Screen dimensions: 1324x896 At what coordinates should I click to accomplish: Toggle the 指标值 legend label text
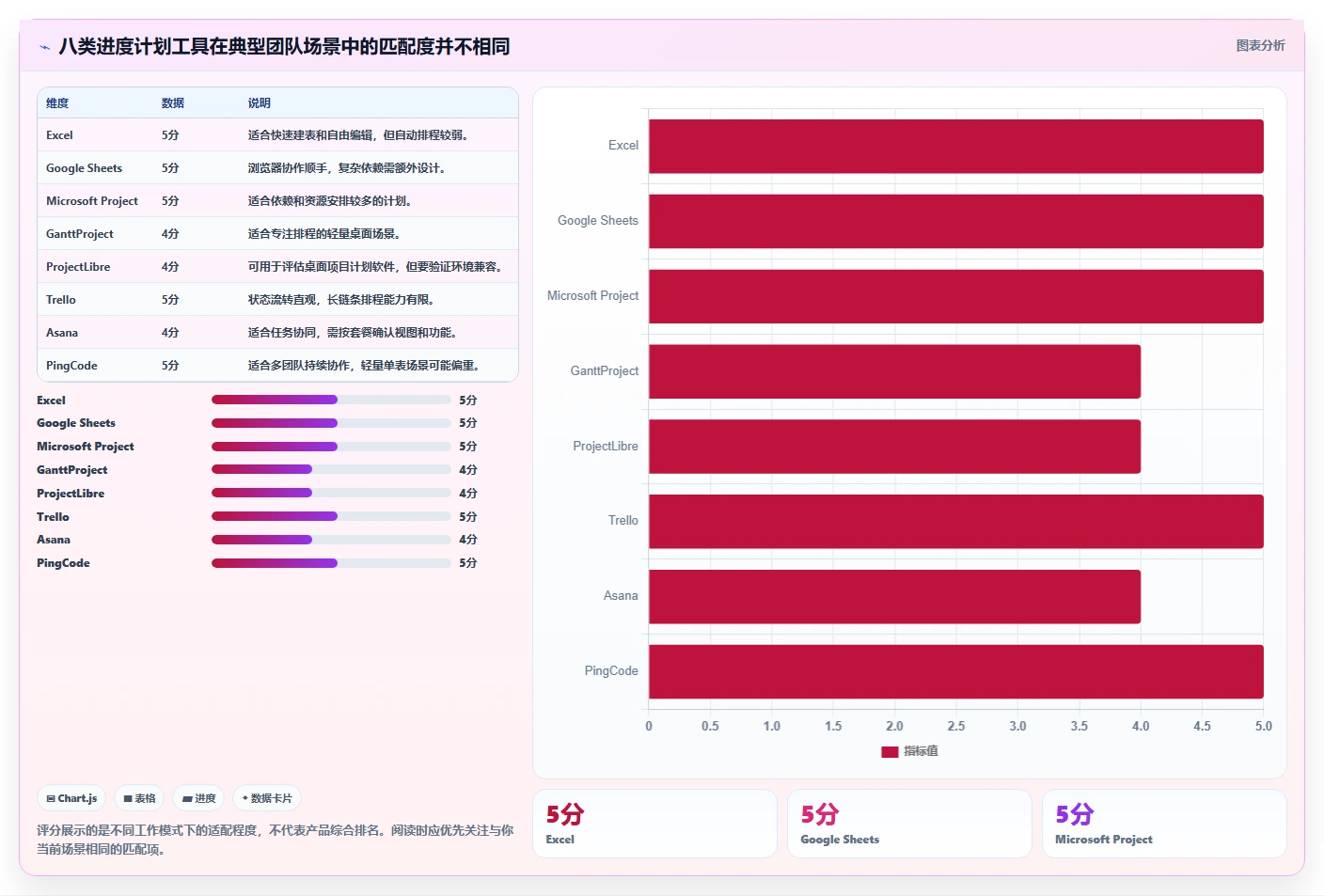921,751
